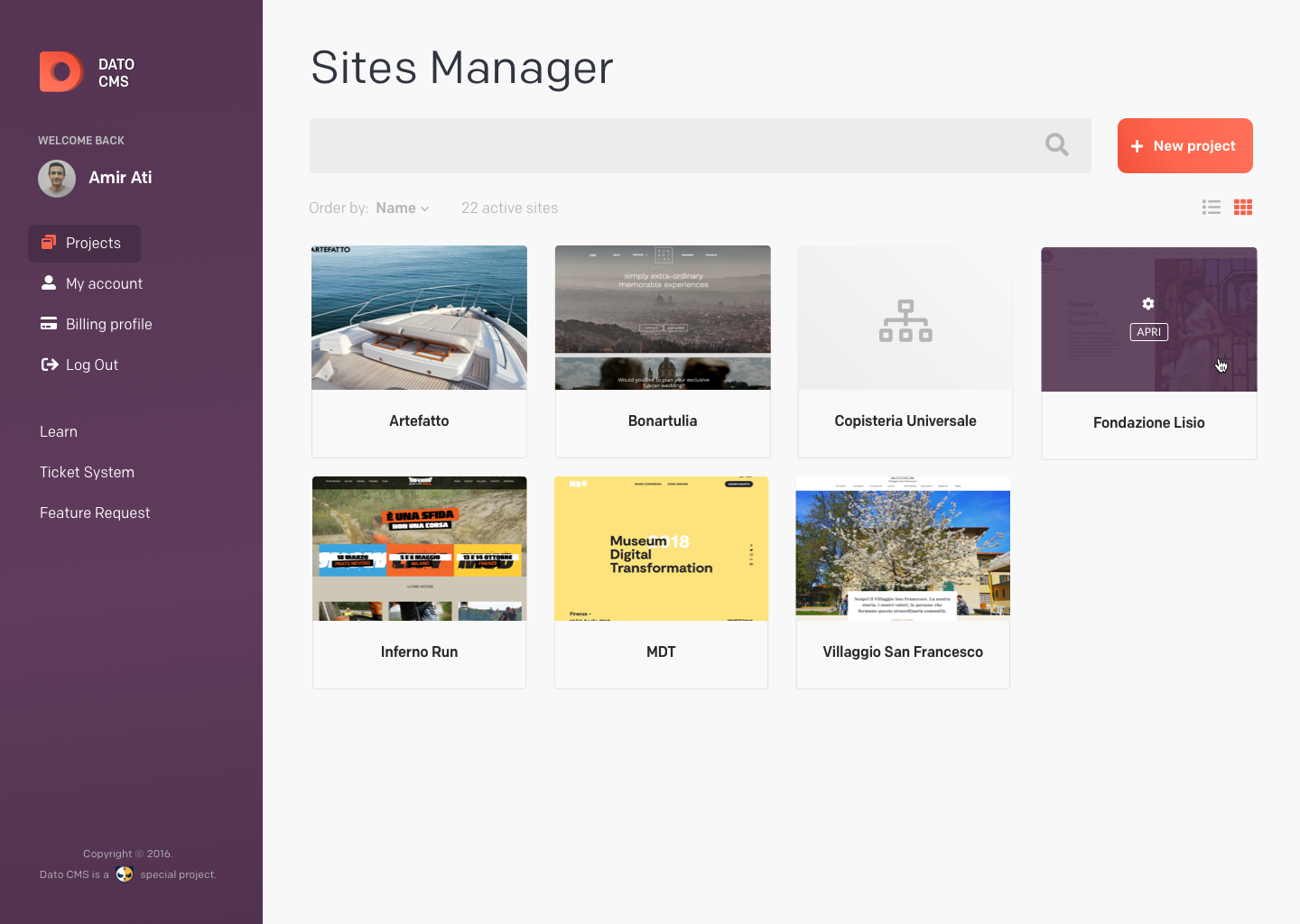1300x924 pixels.
Task: Click the My account person icon
Action: pos(49,282)
